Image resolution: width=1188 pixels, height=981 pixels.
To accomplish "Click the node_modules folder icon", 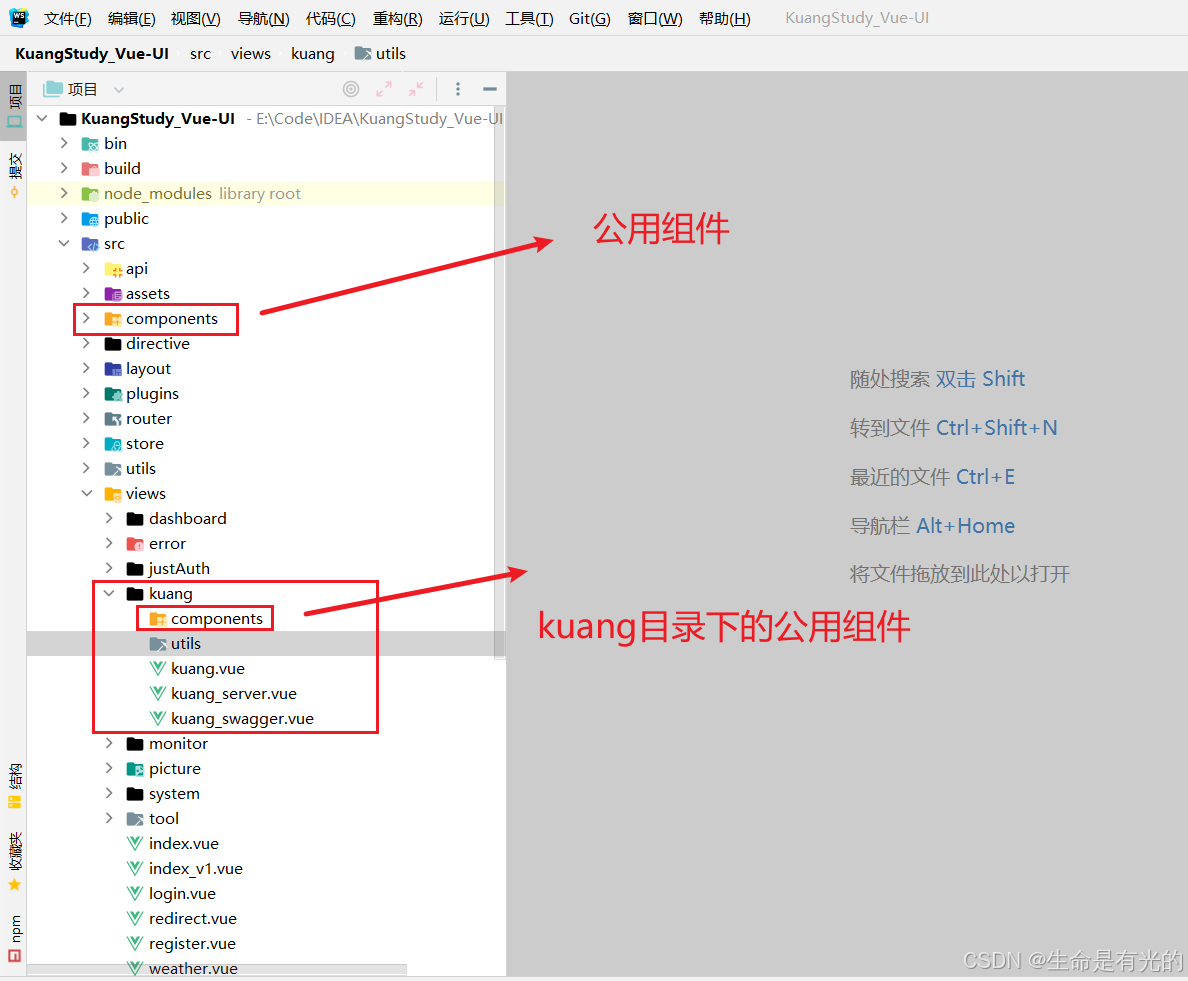I will (x=90, y=194).
